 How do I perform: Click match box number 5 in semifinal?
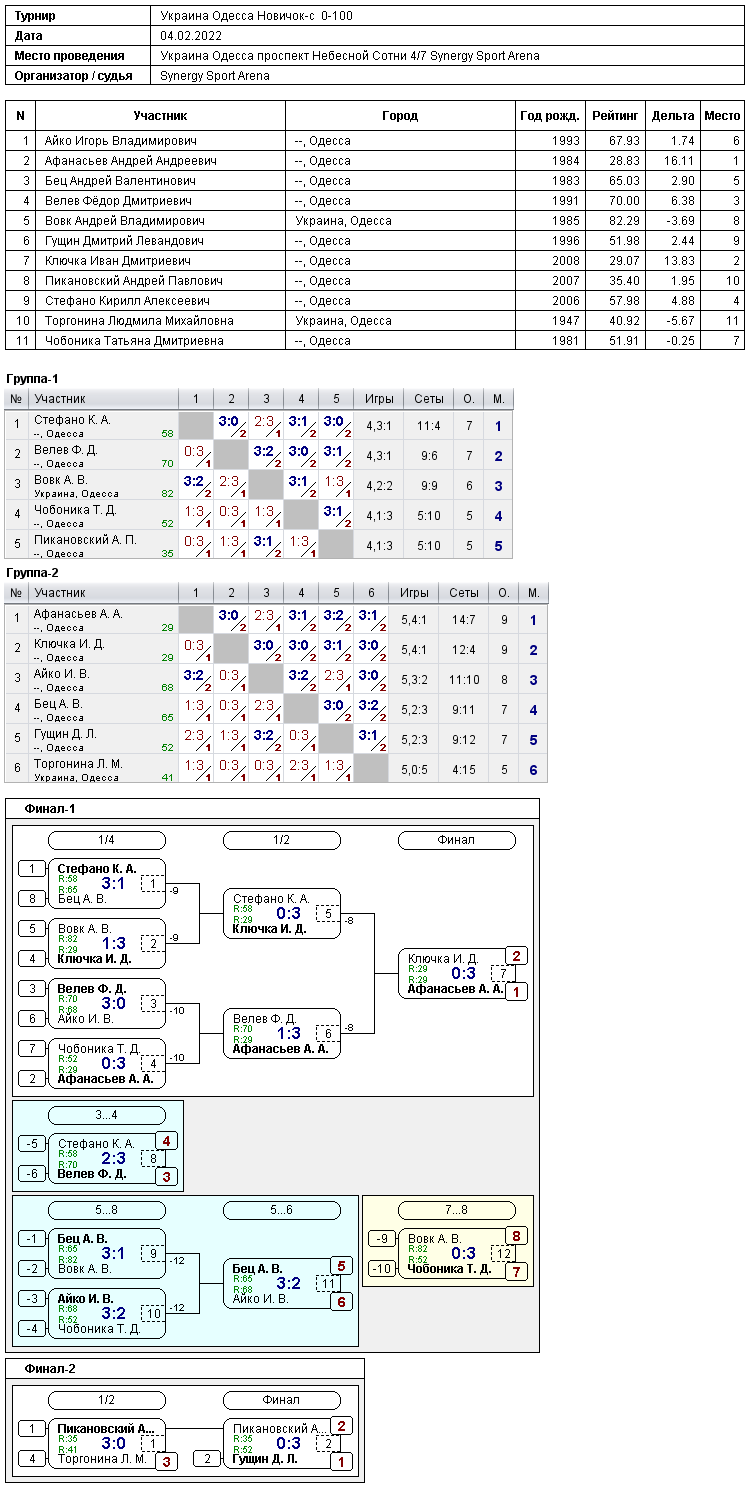327,914
